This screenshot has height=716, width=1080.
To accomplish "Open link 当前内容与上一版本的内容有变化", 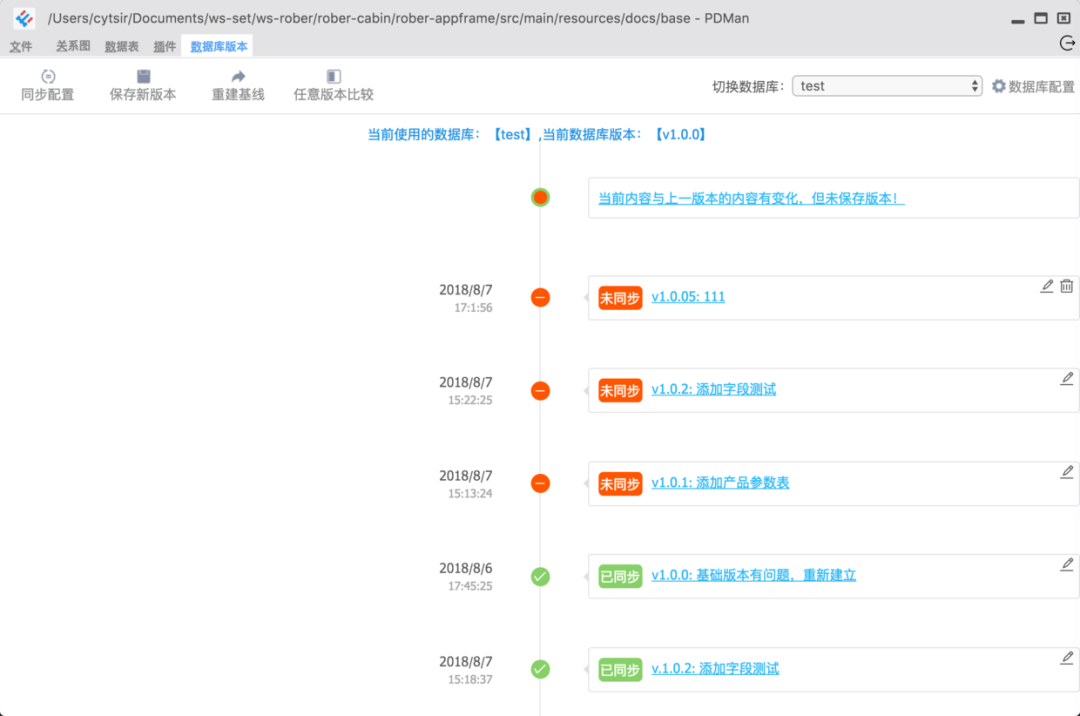I will [x=750, y=198].
